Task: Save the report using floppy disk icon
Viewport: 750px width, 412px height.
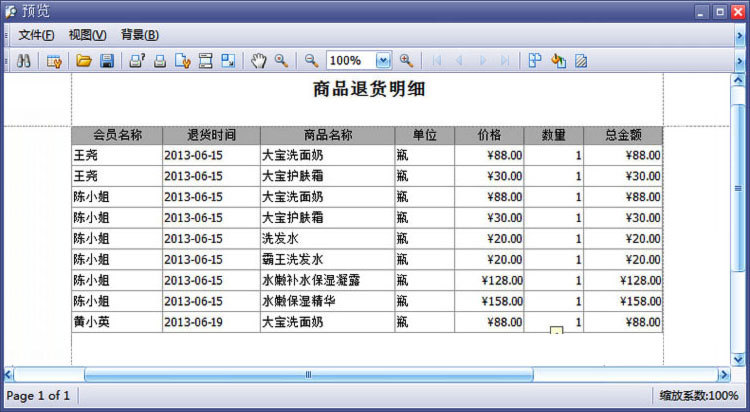Action: (107, 61)
